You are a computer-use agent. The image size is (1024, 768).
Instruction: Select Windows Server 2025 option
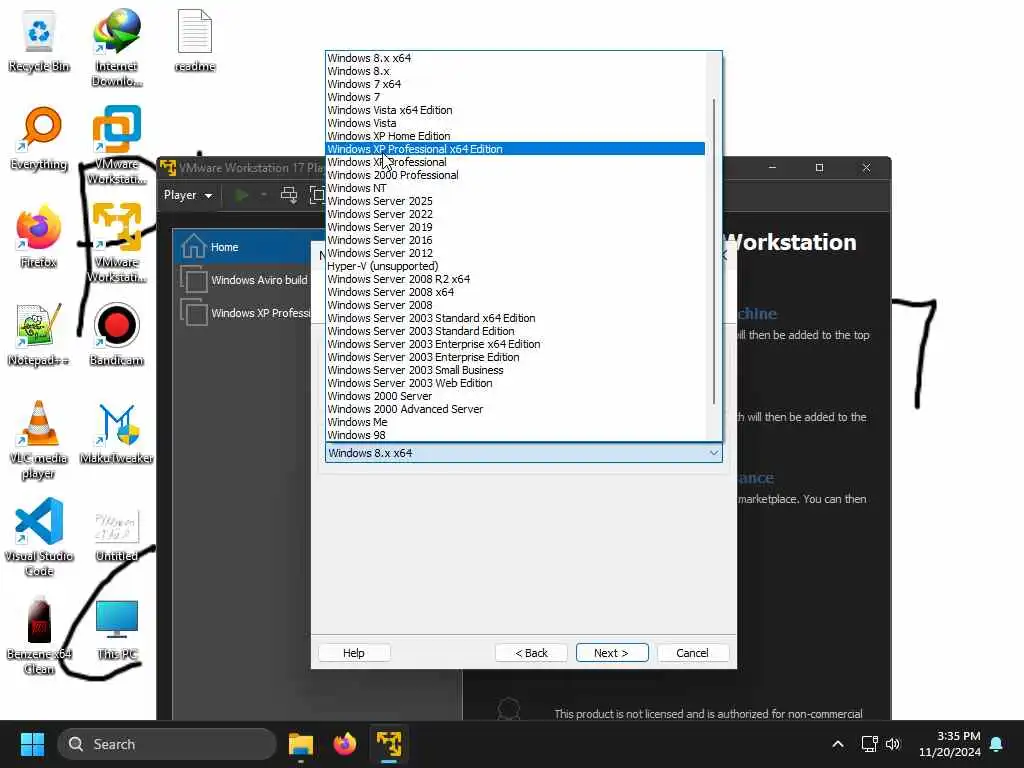[515, 201]
